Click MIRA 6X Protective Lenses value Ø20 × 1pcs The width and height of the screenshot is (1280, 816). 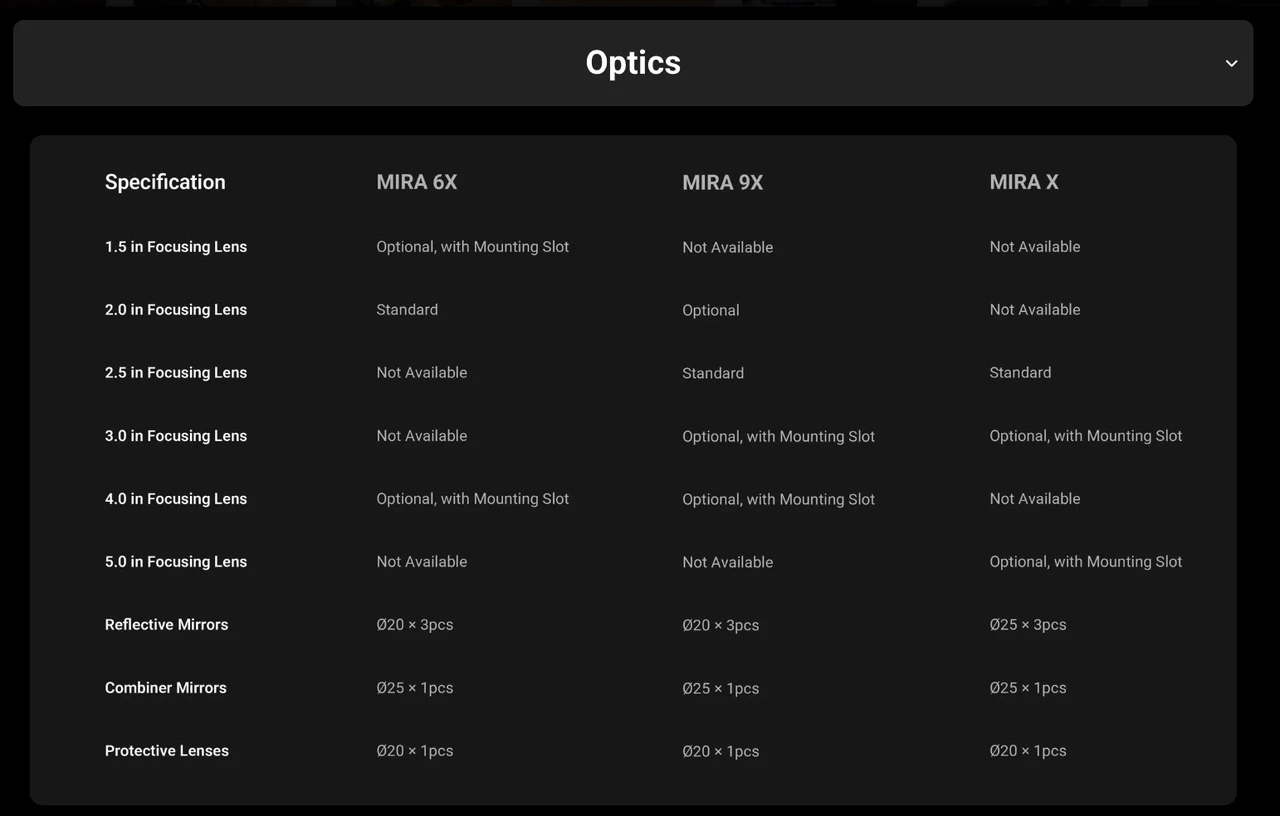[415, 751]
